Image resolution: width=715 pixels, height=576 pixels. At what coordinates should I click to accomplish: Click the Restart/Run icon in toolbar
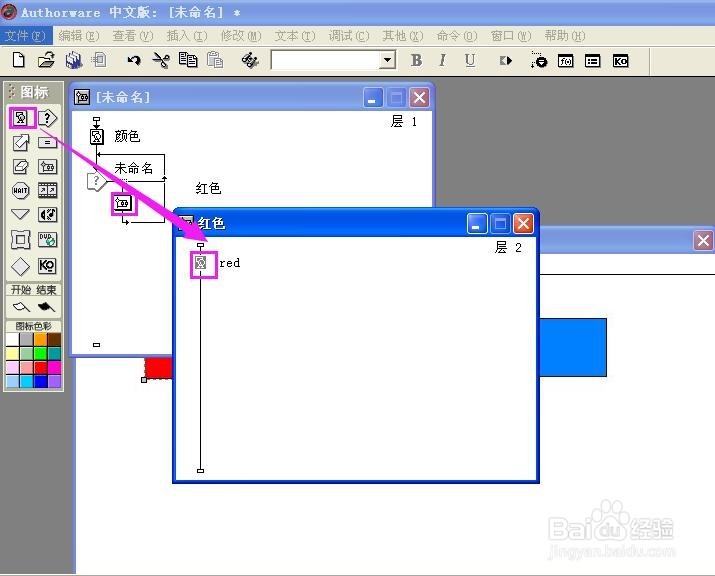pos(506,60)
